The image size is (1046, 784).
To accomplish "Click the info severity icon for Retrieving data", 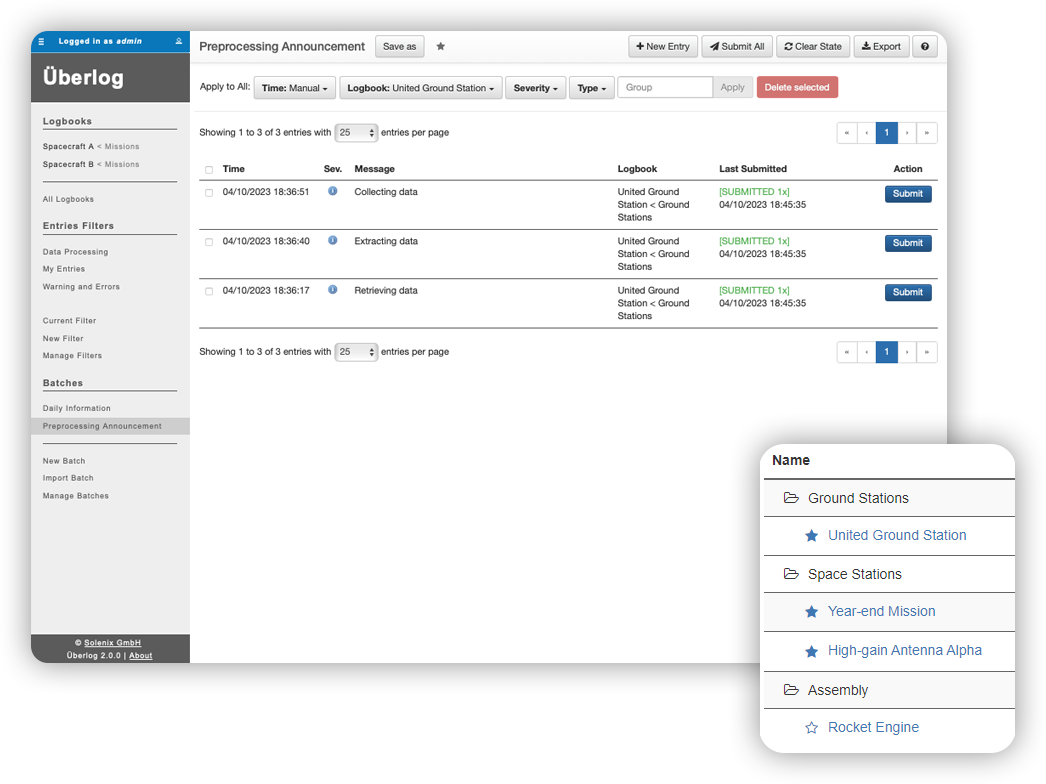I will pyautogui.click(x=332, y=290).
